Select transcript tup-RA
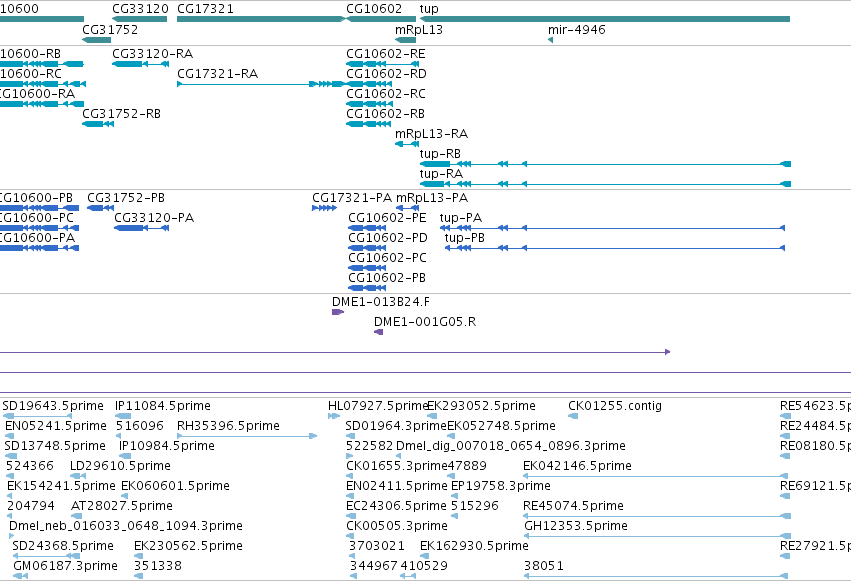This screenshot has width=851, height=581. tap(441, 174)
